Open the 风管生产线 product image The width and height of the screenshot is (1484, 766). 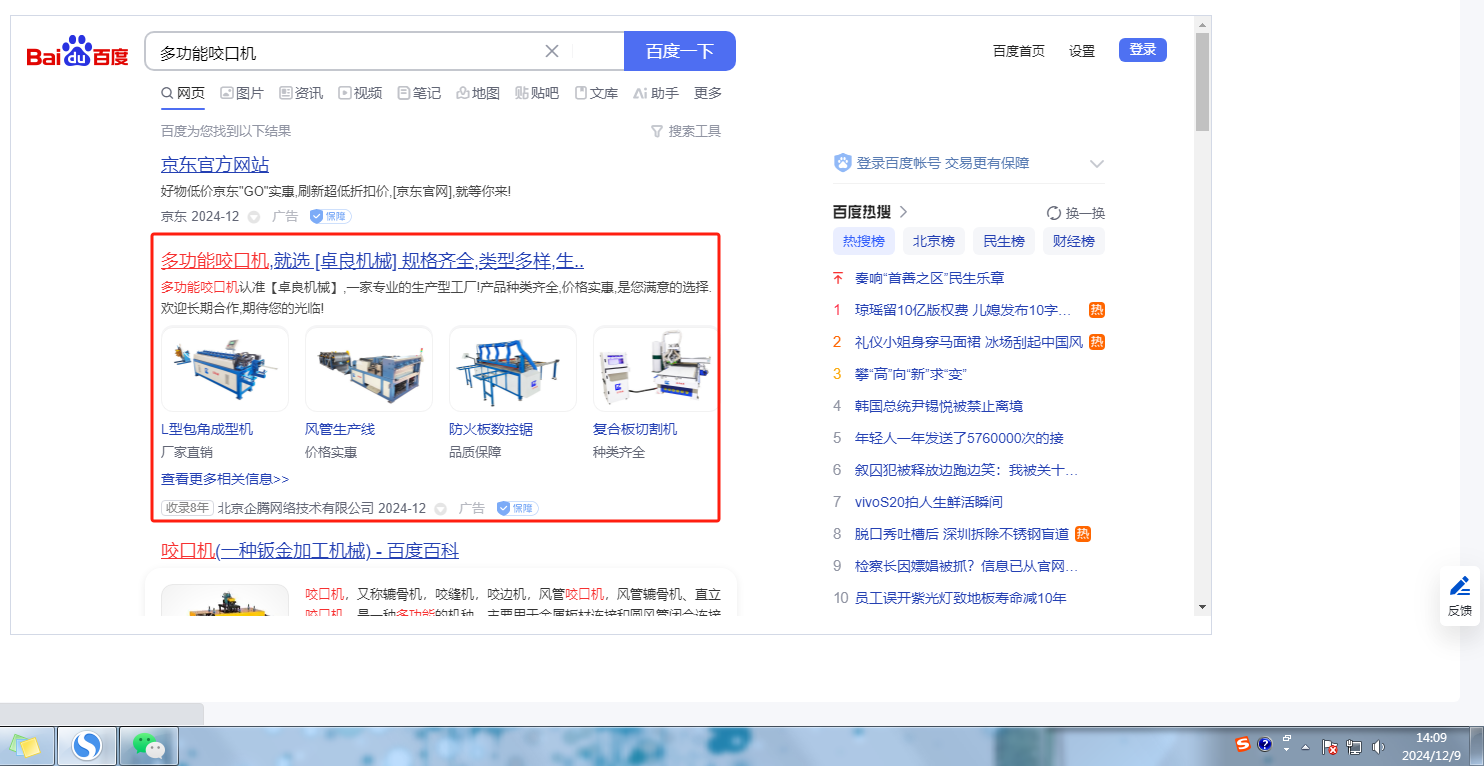coord(369,369)
